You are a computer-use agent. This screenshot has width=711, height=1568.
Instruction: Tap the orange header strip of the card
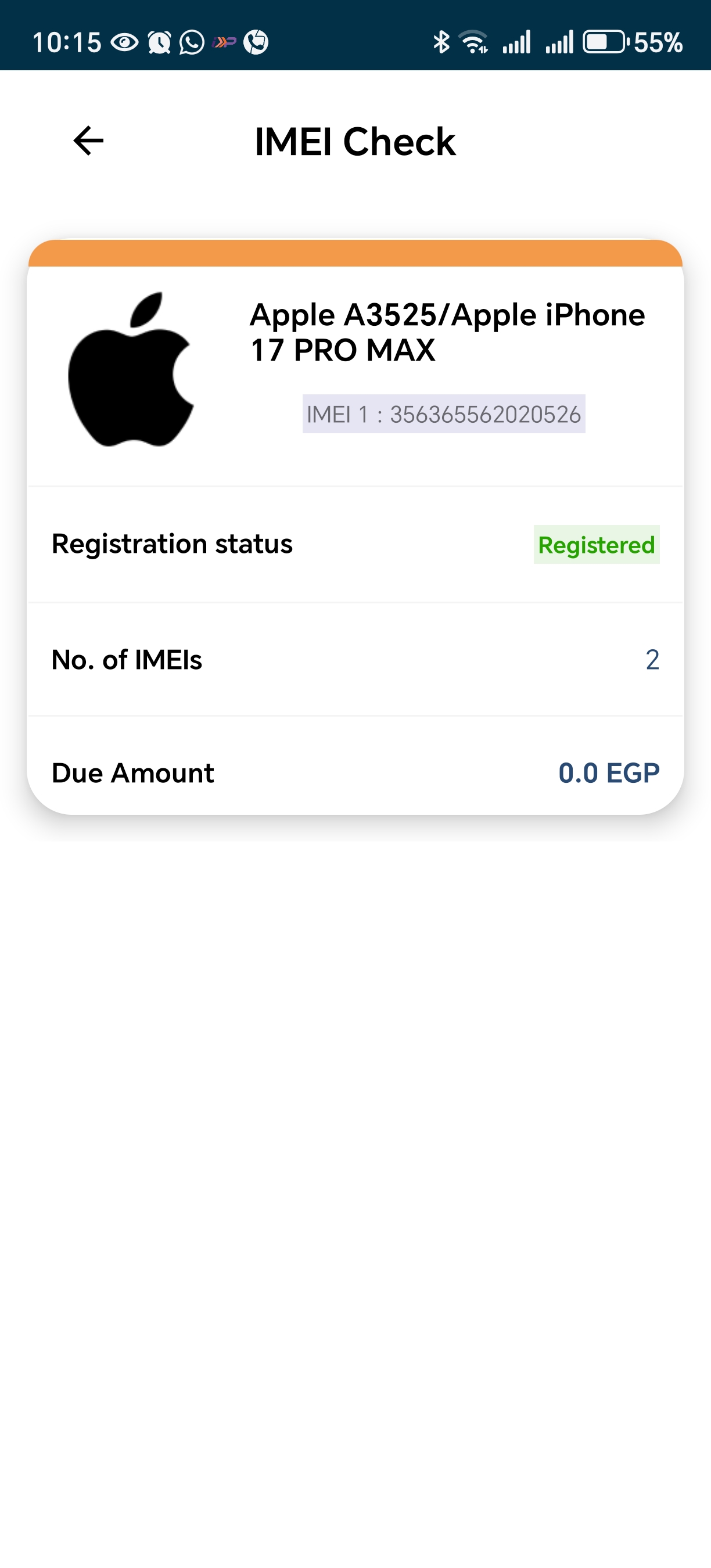355,254
